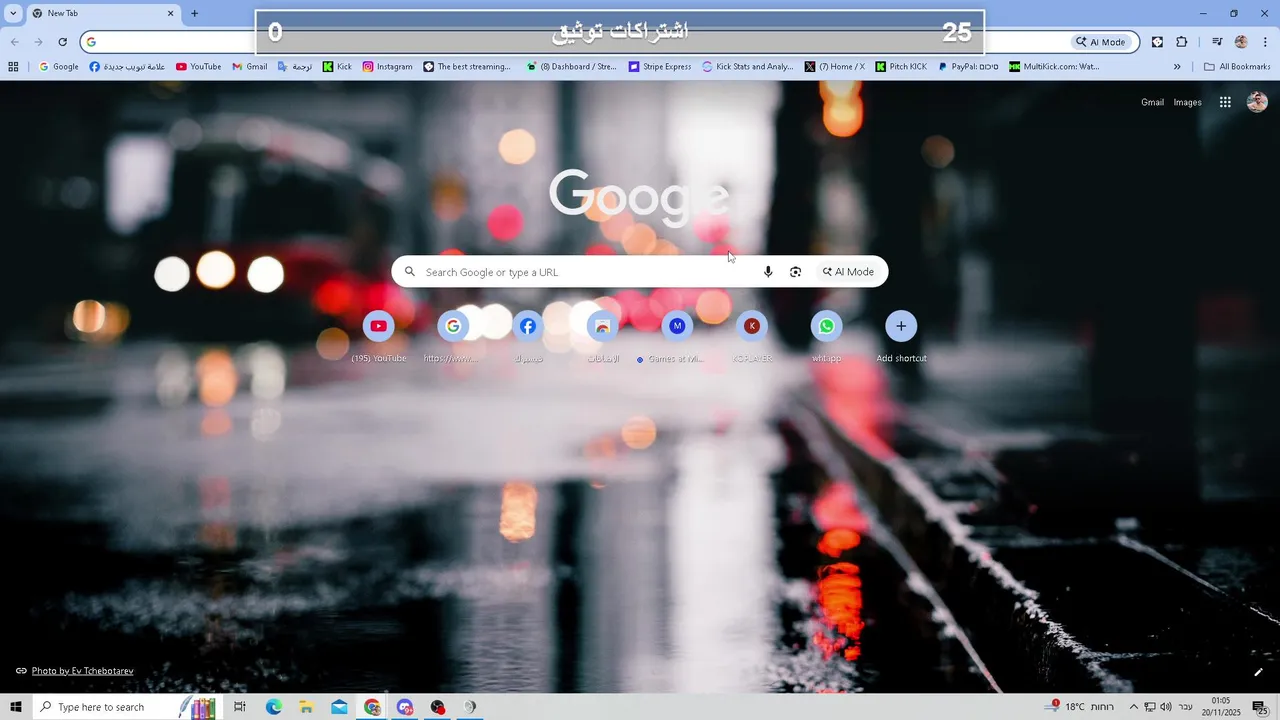Open the YouTube shortcut tile

click(x=378, y=336)
